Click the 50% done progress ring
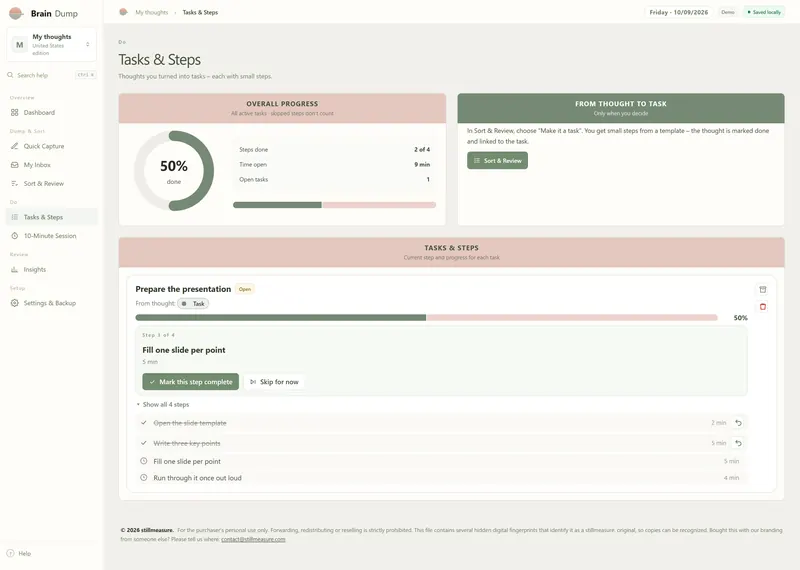Image resolution: width=800 pixels, height=570 pixels. pyautogui.click(x=173, y=171)
